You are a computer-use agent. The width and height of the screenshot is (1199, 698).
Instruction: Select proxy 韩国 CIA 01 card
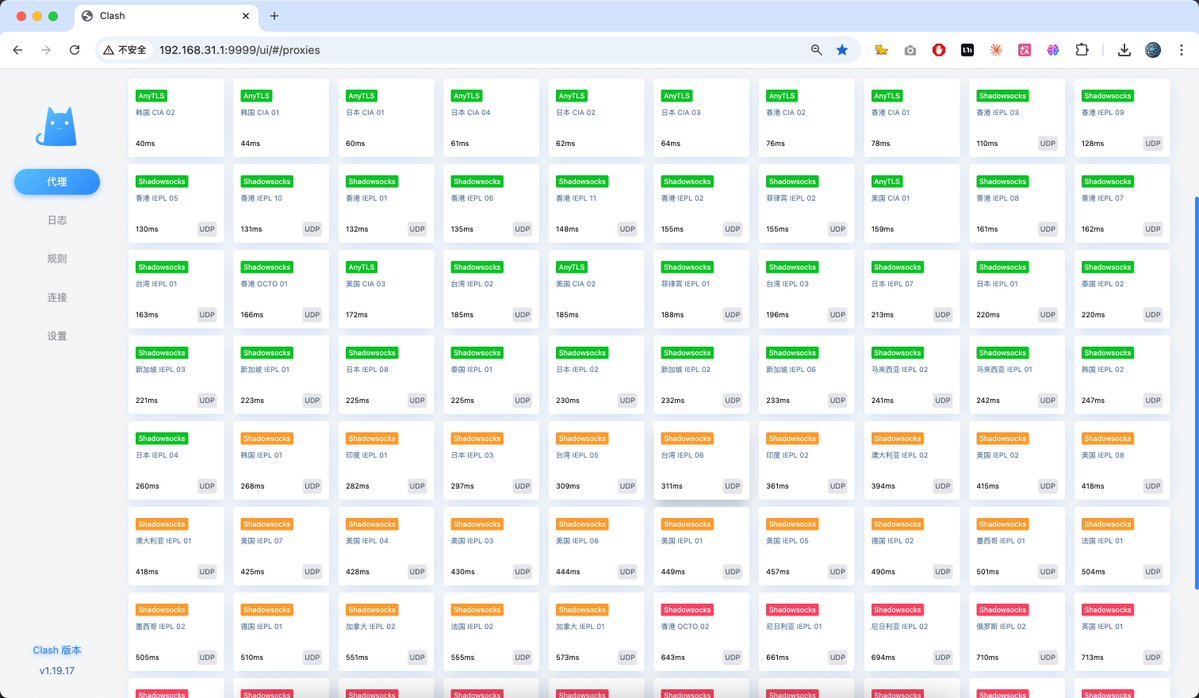click(x=281, y=118)
